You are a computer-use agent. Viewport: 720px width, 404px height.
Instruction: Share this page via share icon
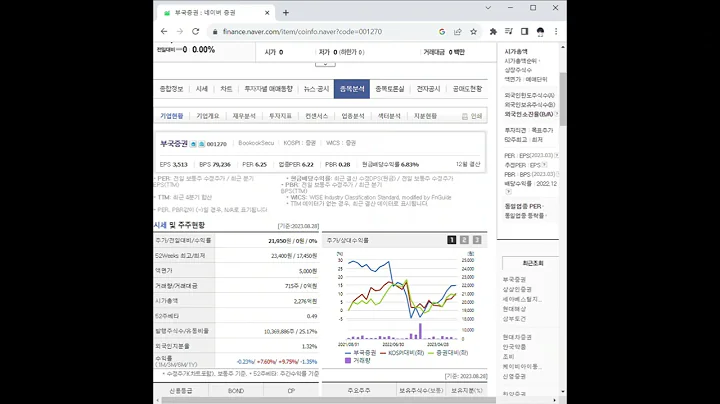point(458,32)
